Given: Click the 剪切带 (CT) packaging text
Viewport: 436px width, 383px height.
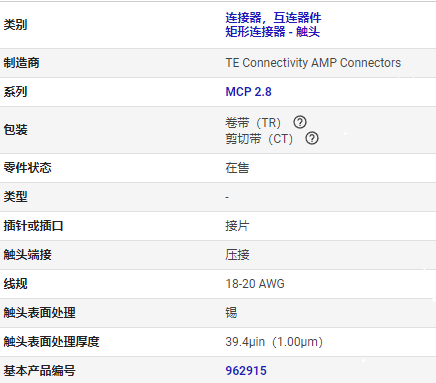Looking at the screenshot, I should pyautogui.click(x=259, y=139).
